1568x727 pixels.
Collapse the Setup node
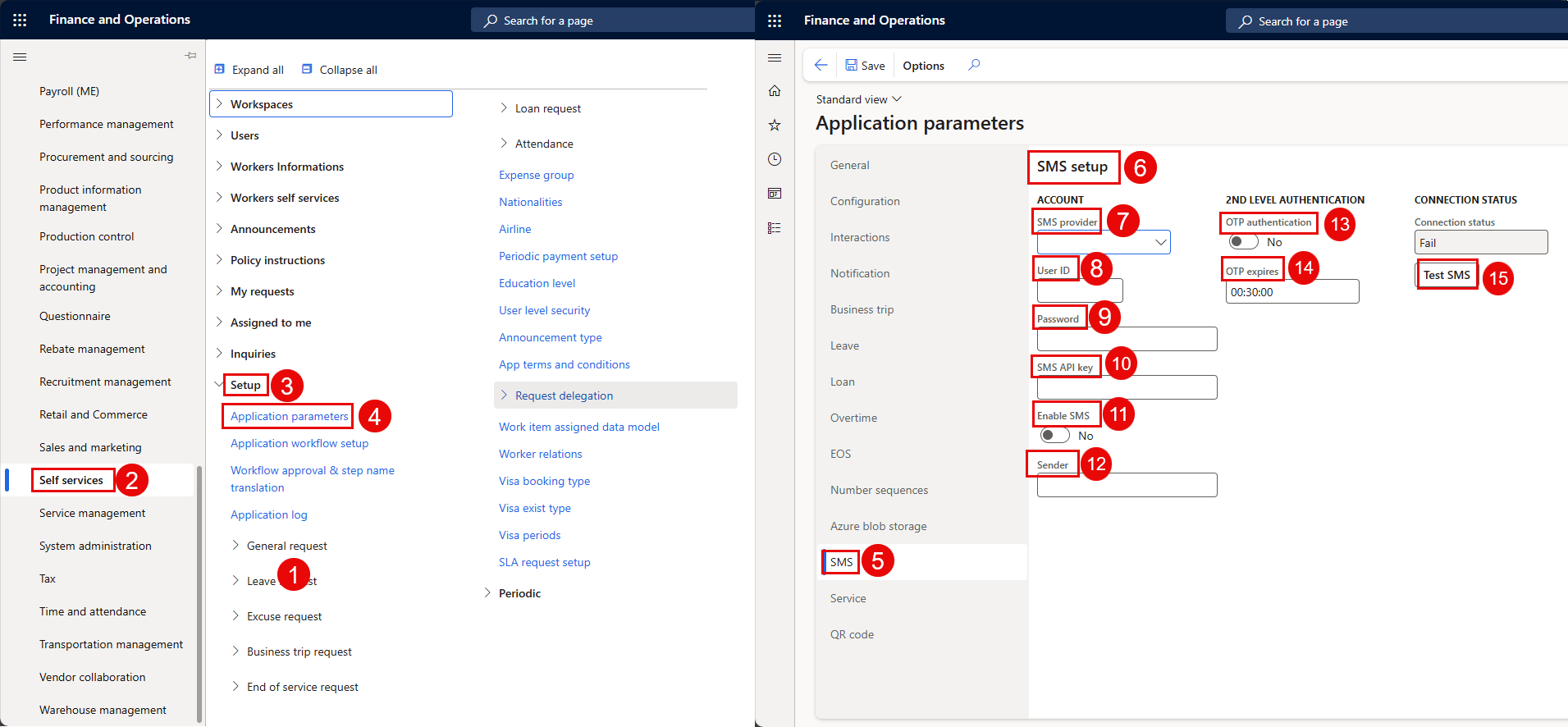pyautogui.click(x=219, y=384)
